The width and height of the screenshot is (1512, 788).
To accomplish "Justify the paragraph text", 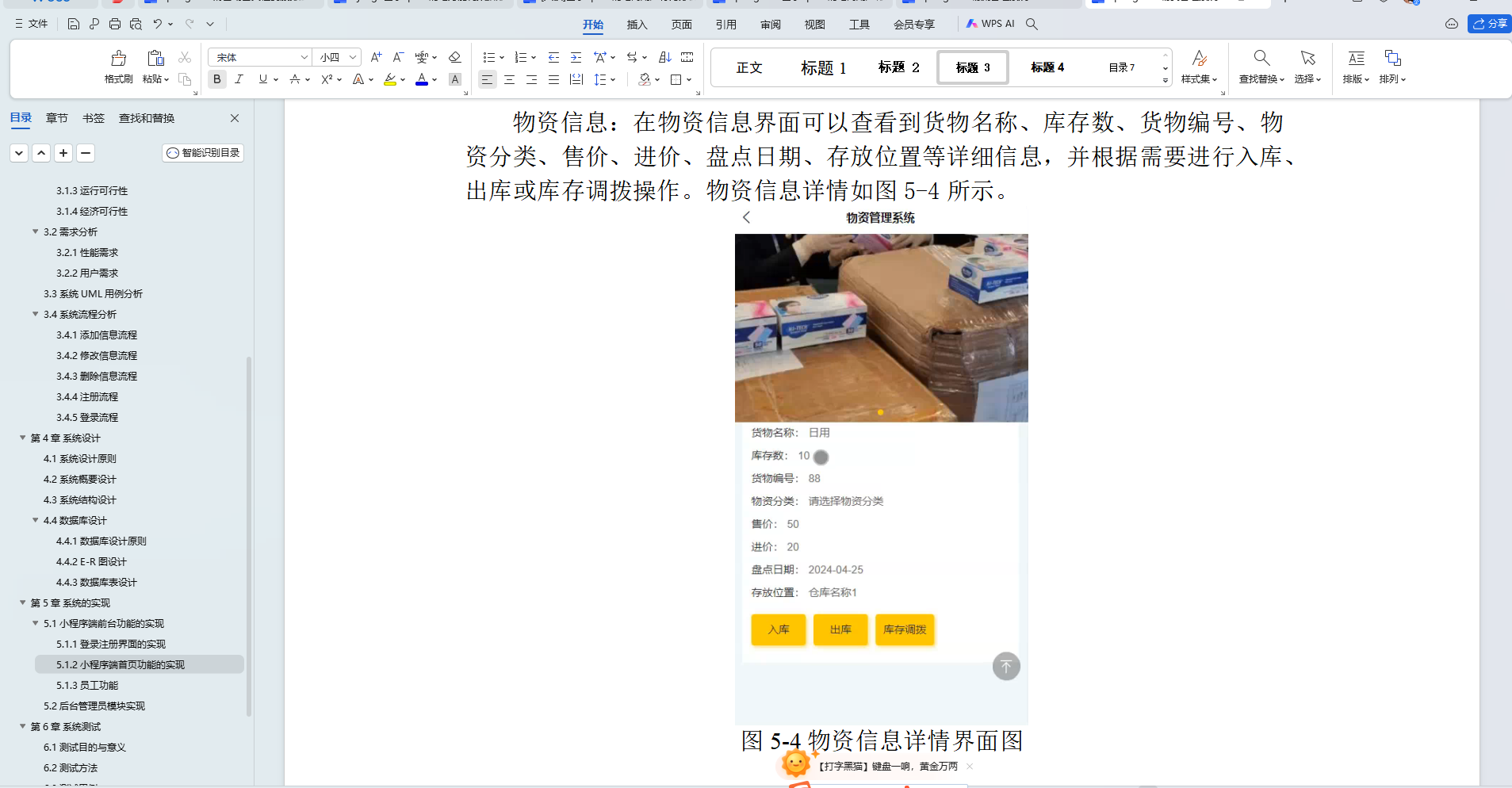I will pos(553,79).
